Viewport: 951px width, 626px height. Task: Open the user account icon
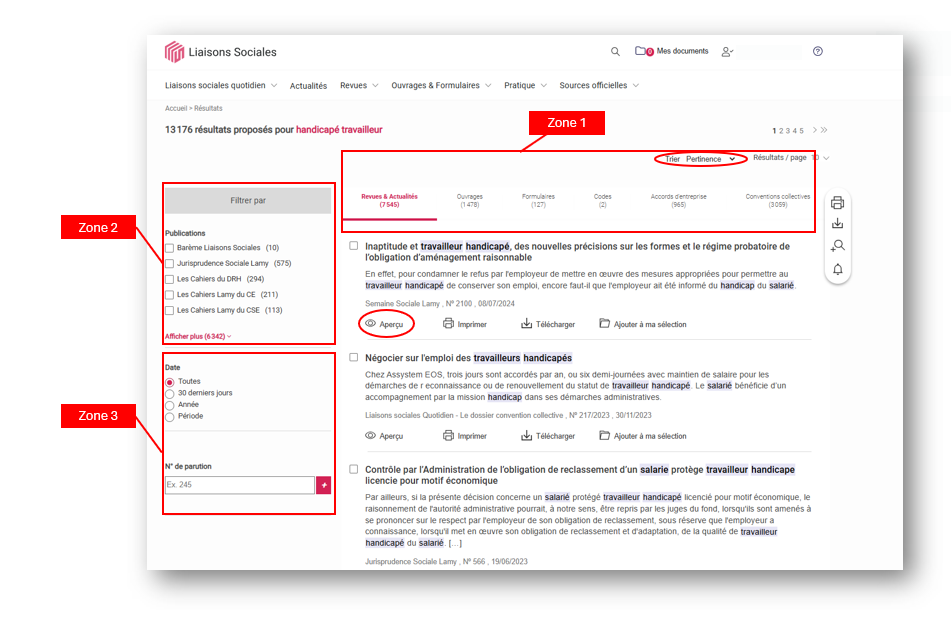(x=727, y=52)
